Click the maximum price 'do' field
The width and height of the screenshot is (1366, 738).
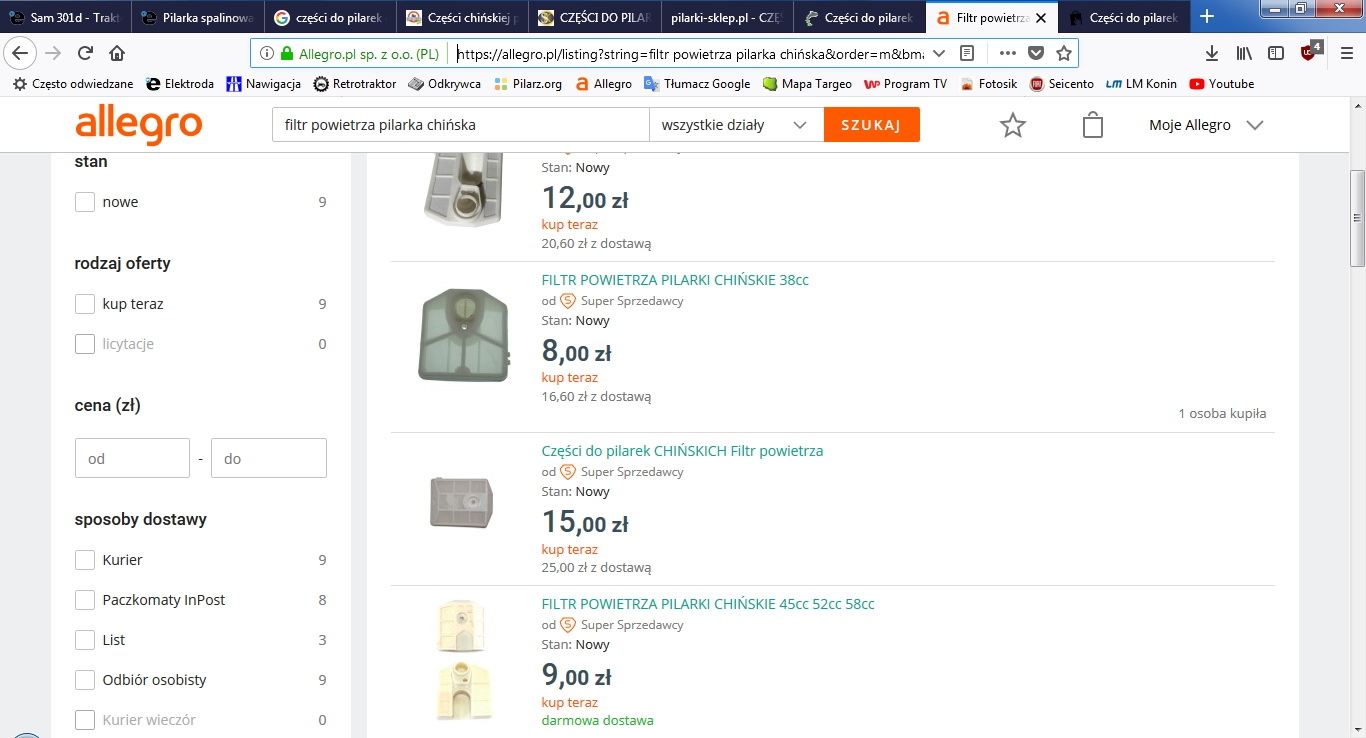[269, 458]
